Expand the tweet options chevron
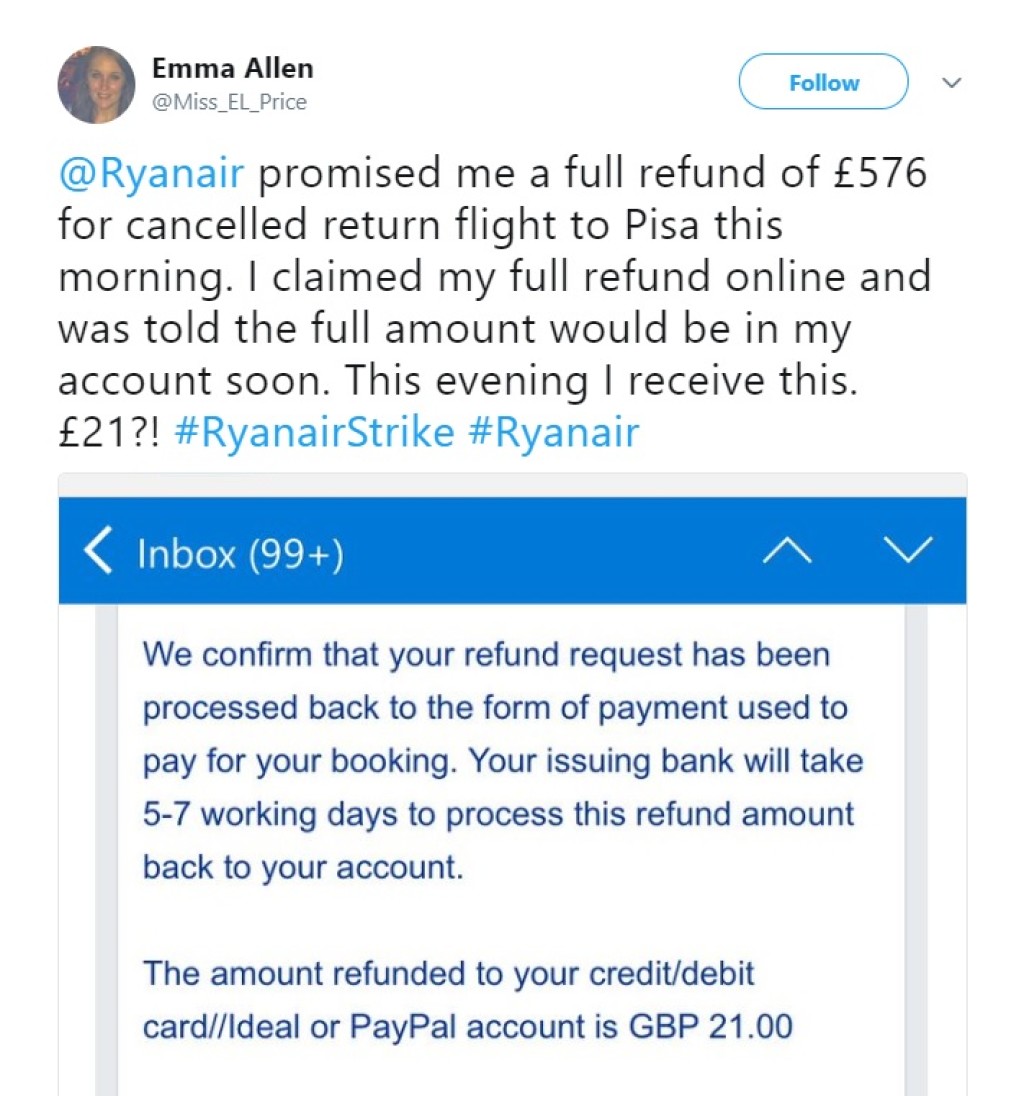 (x=952, y=83)
